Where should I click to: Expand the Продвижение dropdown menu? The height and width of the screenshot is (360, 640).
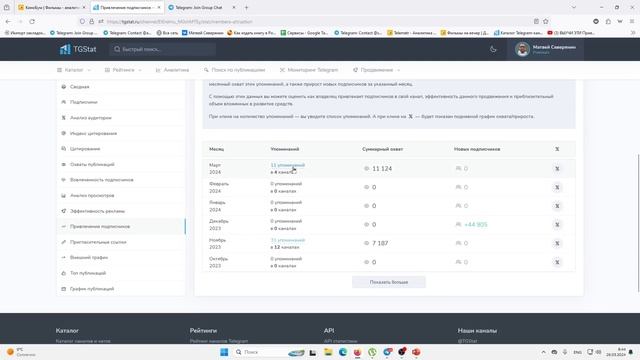click(377, 70)
